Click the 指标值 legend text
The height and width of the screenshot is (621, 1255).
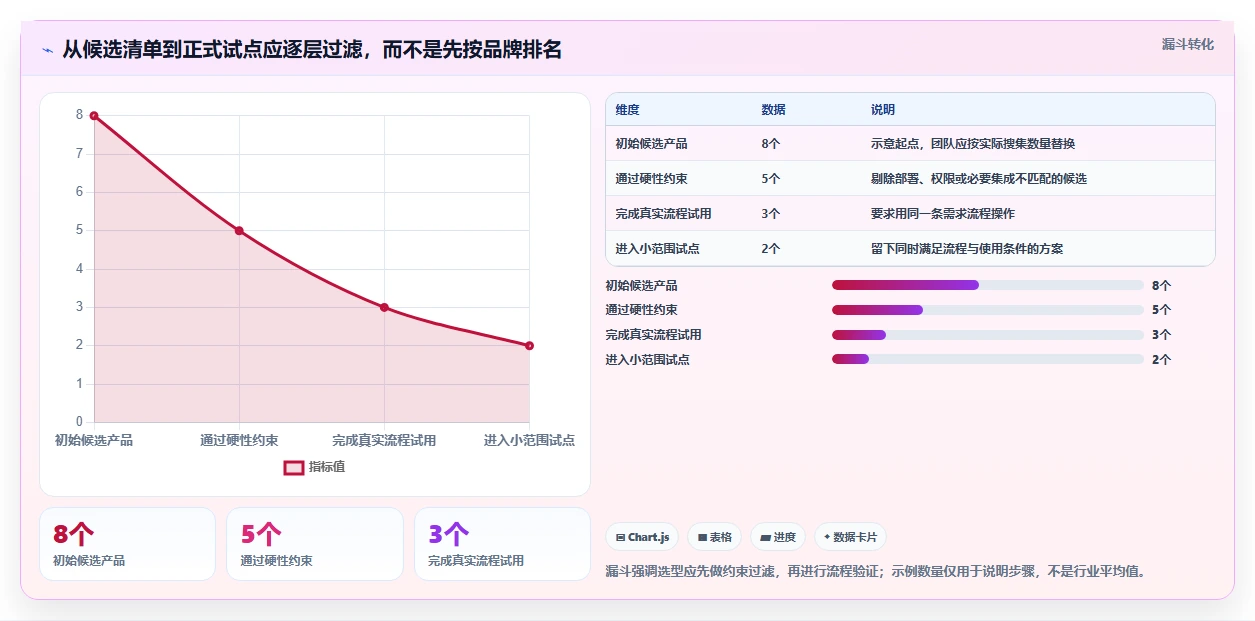point(327,467)
